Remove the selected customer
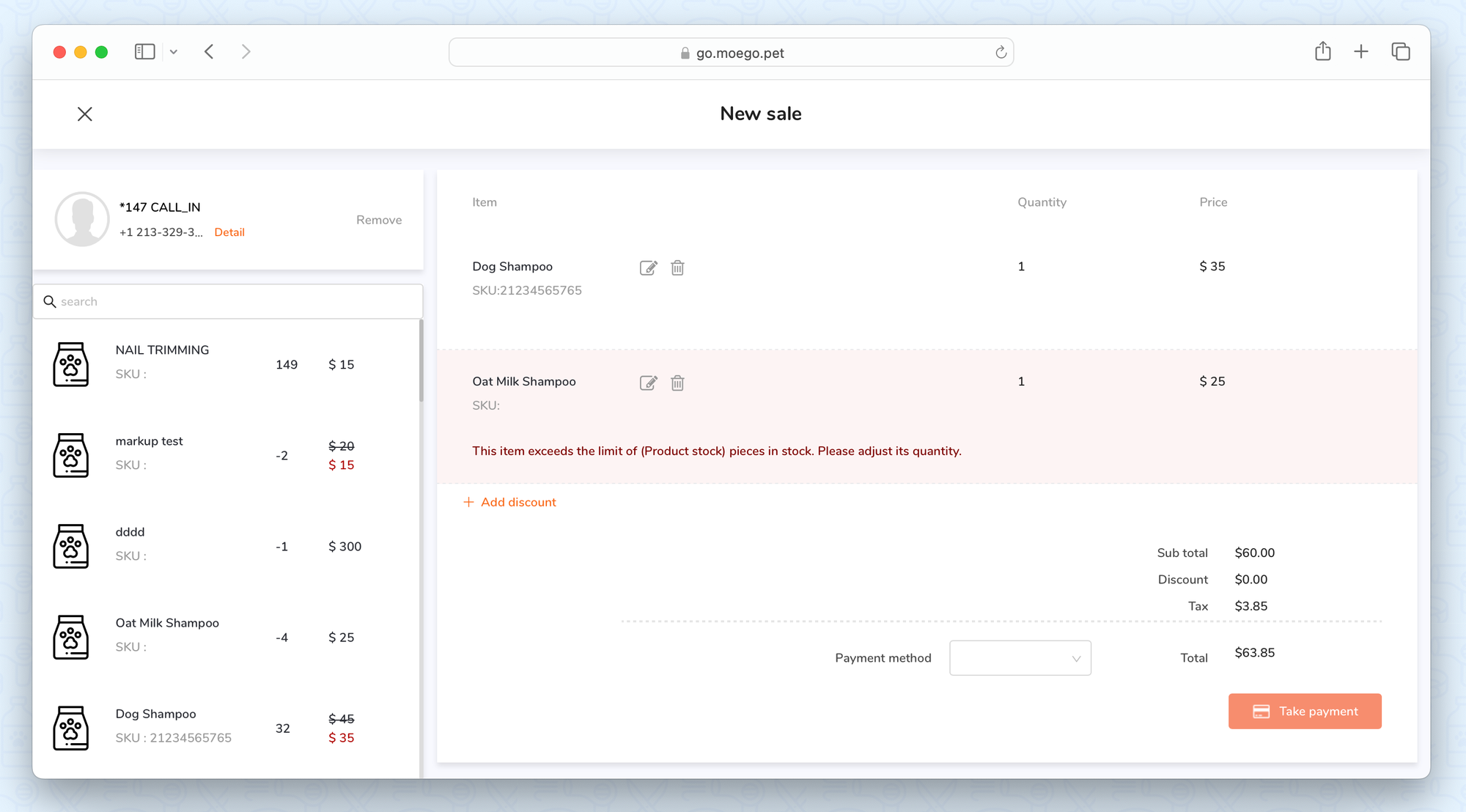The image size is (1466, 812). [378, 220]
